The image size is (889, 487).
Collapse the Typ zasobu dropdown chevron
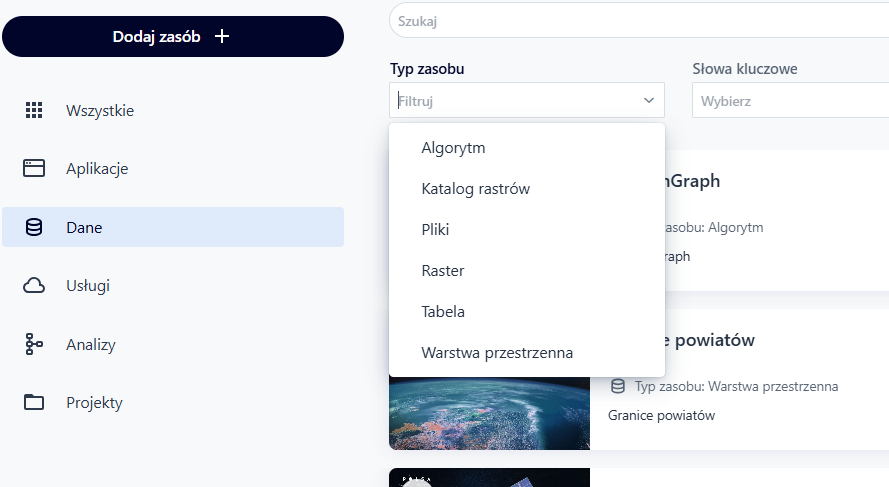click(x=648, y=100)
